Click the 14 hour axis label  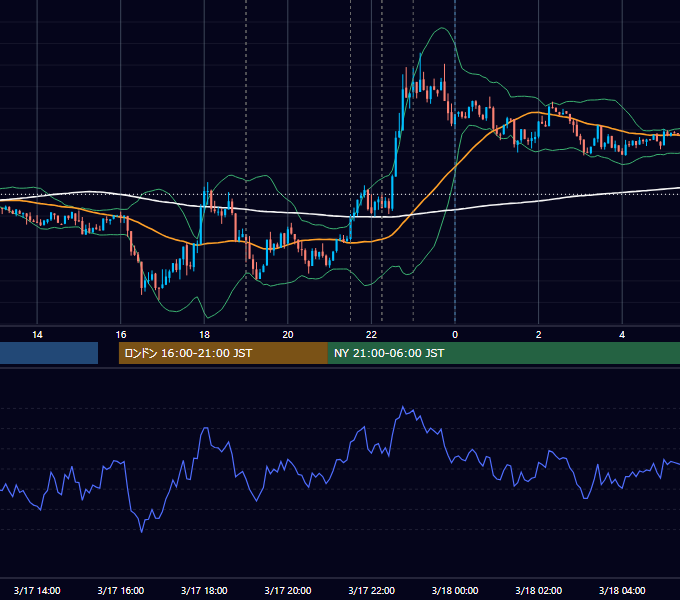tap(37, 335)
